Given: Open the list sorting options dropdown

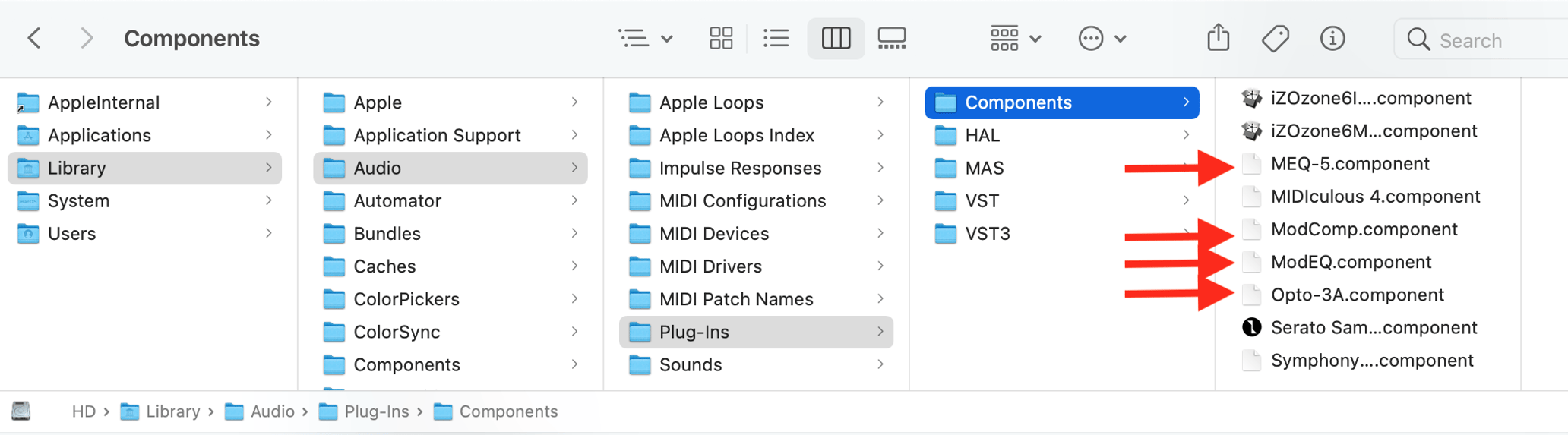Looking at the screenshot, I should pos(645,38).
